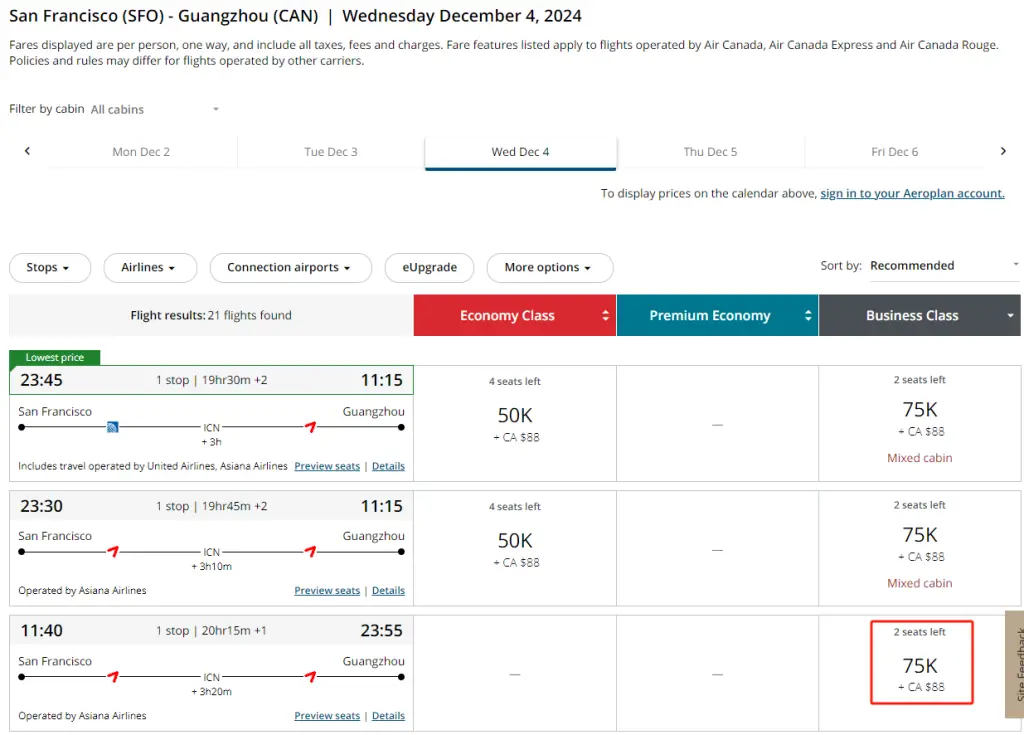Screen dimensions: 1024x735
Task: Select the Thu Dec 5 date tab
Action: [x=710, y=152]
